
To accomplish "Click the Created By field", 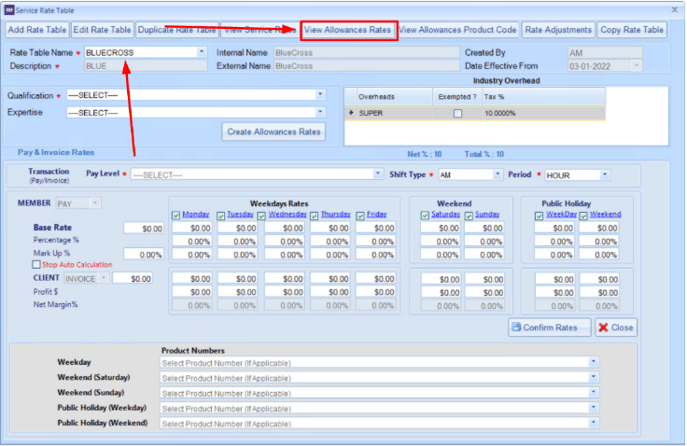I will pos(605,53).
